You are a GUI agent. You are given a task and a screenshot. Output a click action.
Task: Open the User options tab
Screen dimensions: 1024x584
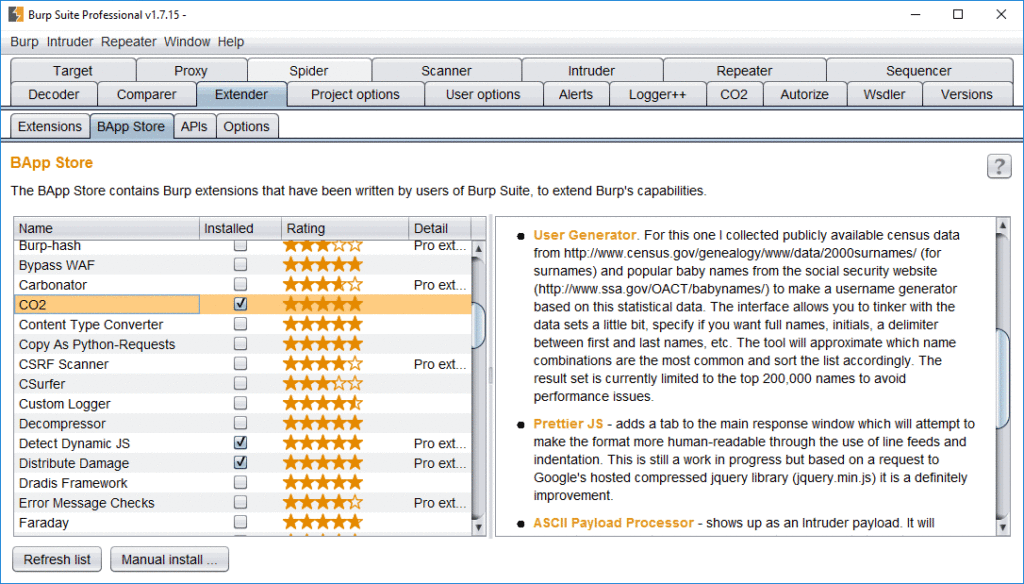(483, 94)
